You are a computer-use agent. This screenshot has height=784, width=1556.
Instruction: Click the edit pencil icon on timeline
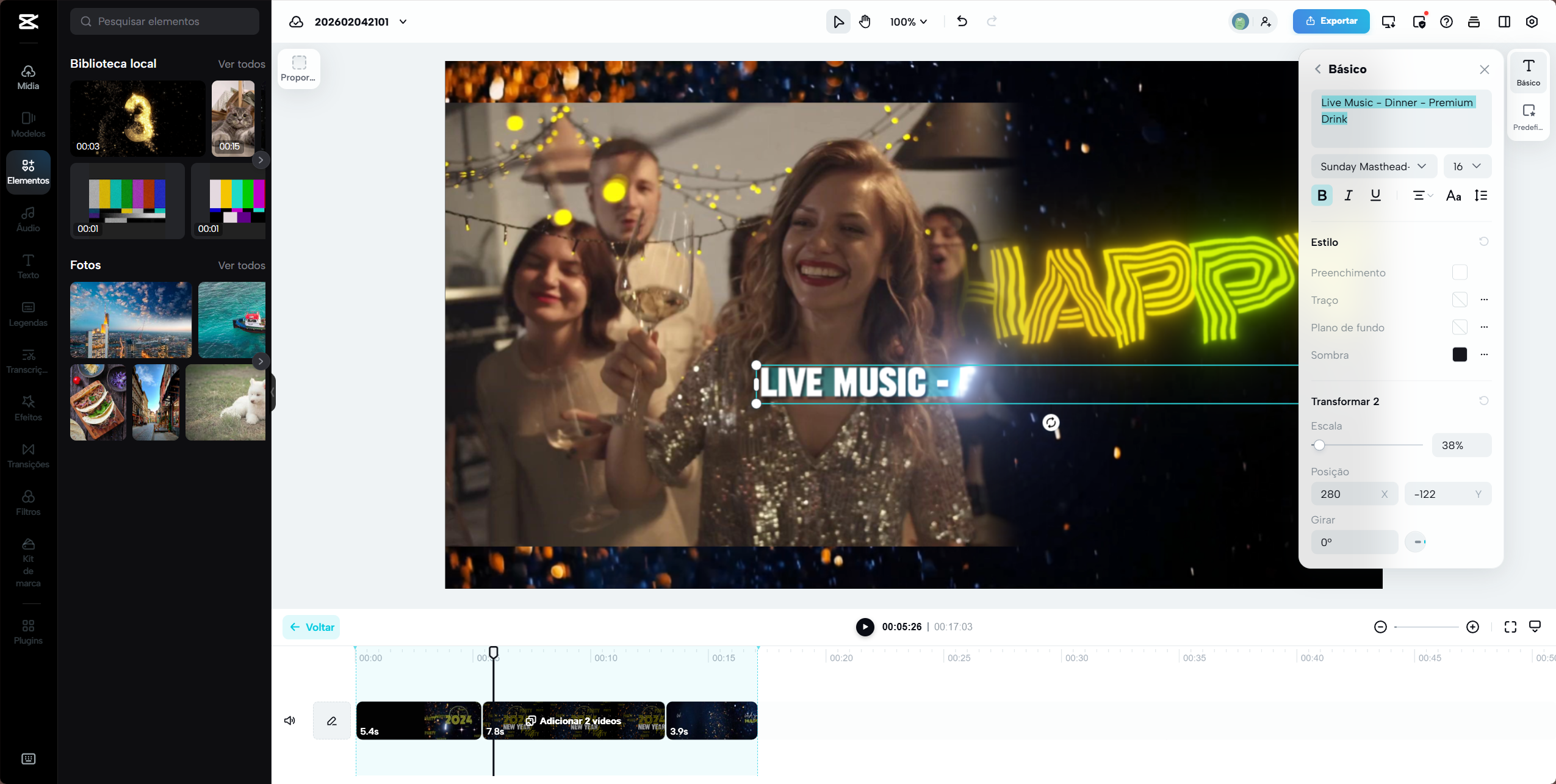[x=332, y=721]
